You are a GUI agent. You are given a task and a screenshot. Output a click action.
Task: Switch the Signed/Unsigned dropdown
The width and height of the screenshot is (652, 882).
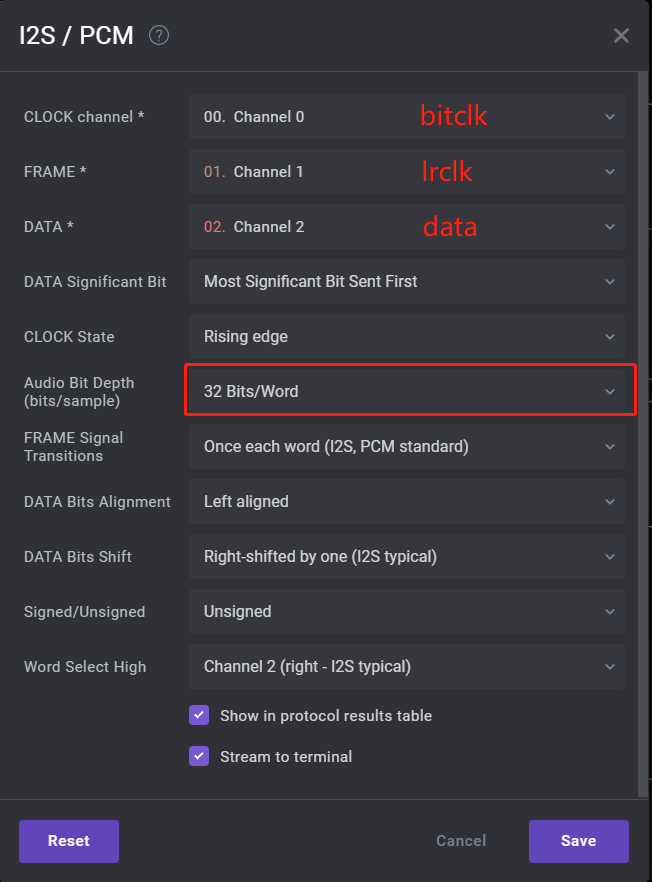(x=407, y=611)
